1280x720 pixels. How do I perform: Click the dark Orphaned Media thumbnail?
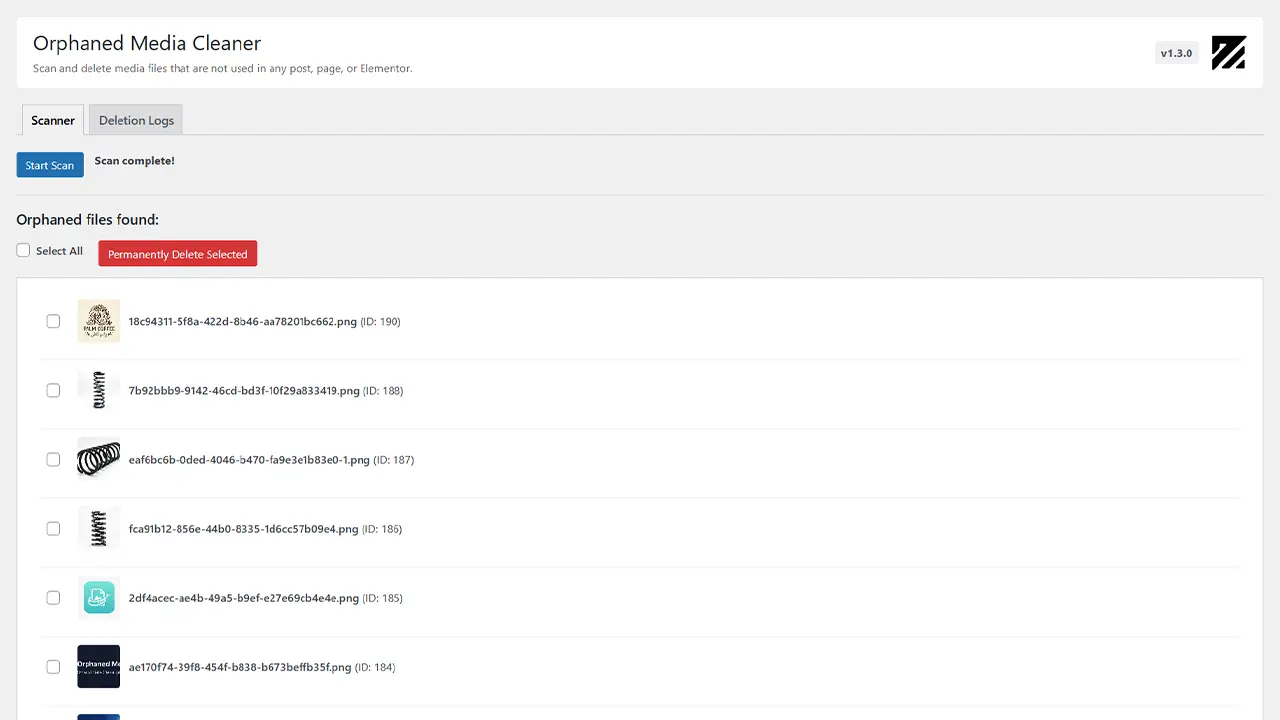tap(99, 666)
